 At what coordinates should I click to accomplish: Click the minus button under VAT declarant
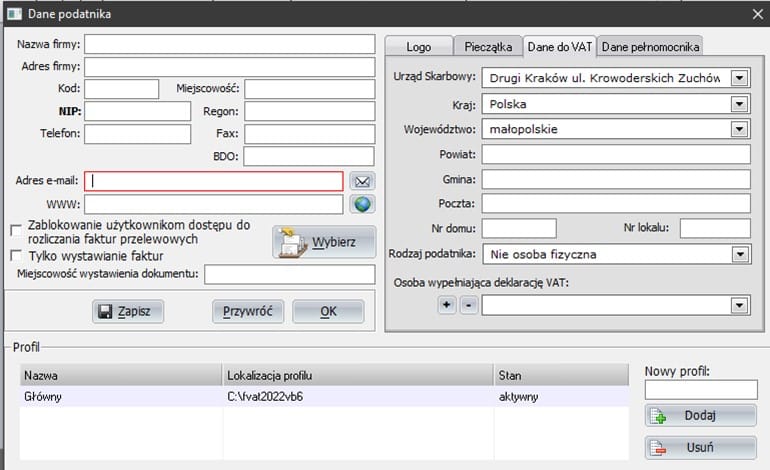click(x=468, y=306)
